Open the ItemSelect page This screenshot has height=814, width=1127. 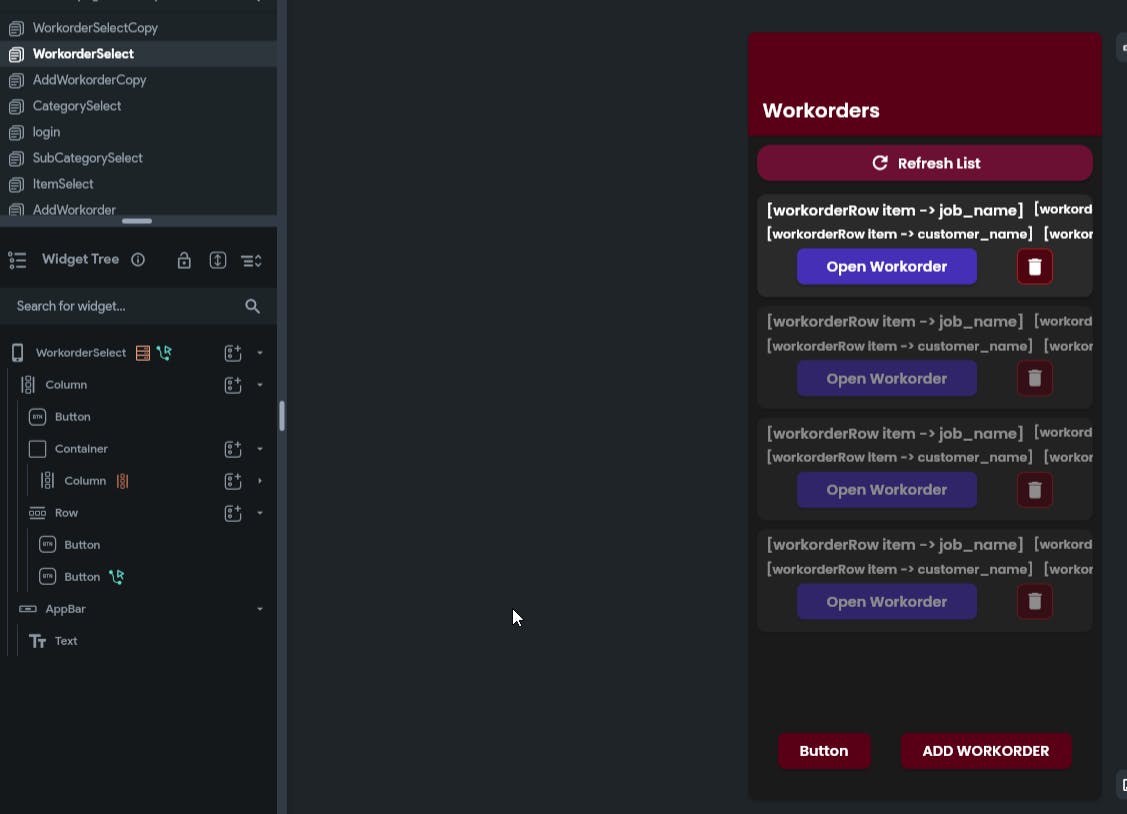pyautogui.click(x=63, y=184)
